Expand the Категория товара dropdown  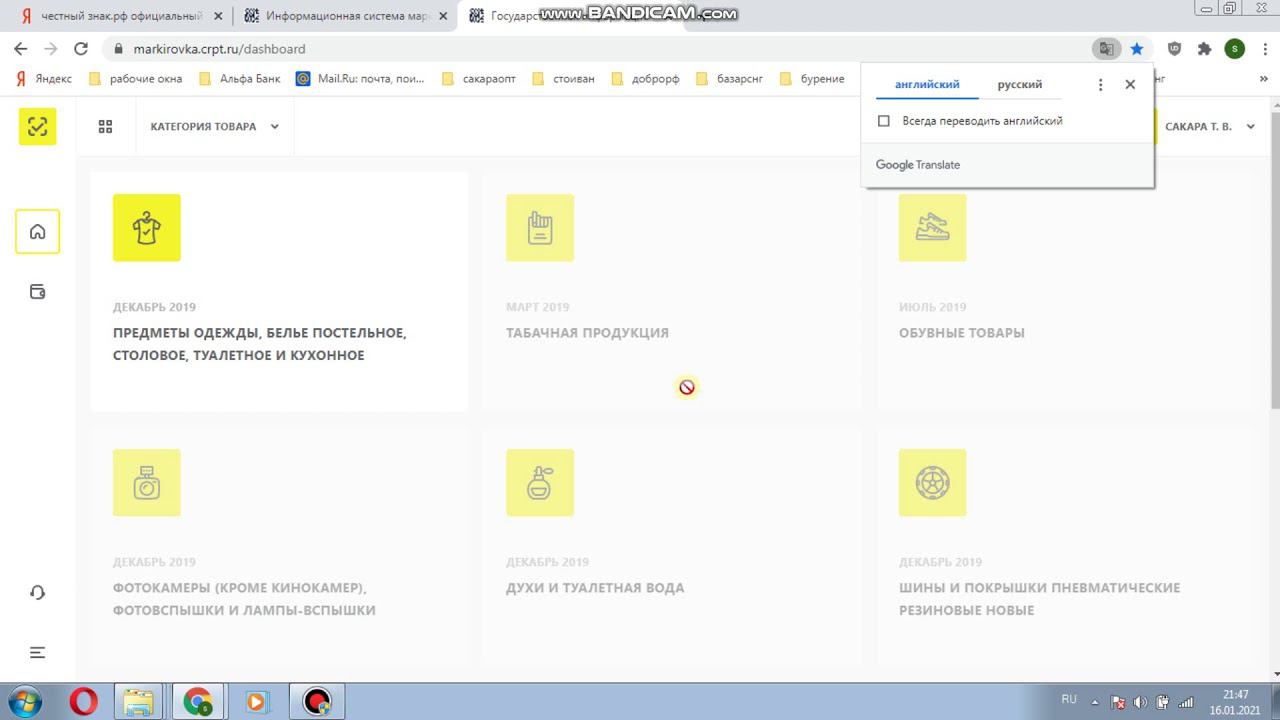pos(215,127)
